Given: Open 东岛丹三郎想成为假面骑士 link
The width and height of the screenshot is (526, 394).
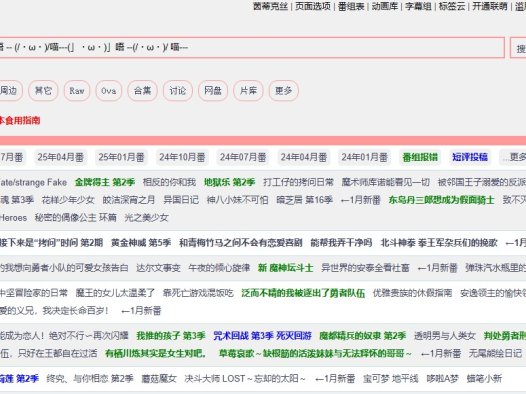Looking at the screenshot, I should point(441,200).
